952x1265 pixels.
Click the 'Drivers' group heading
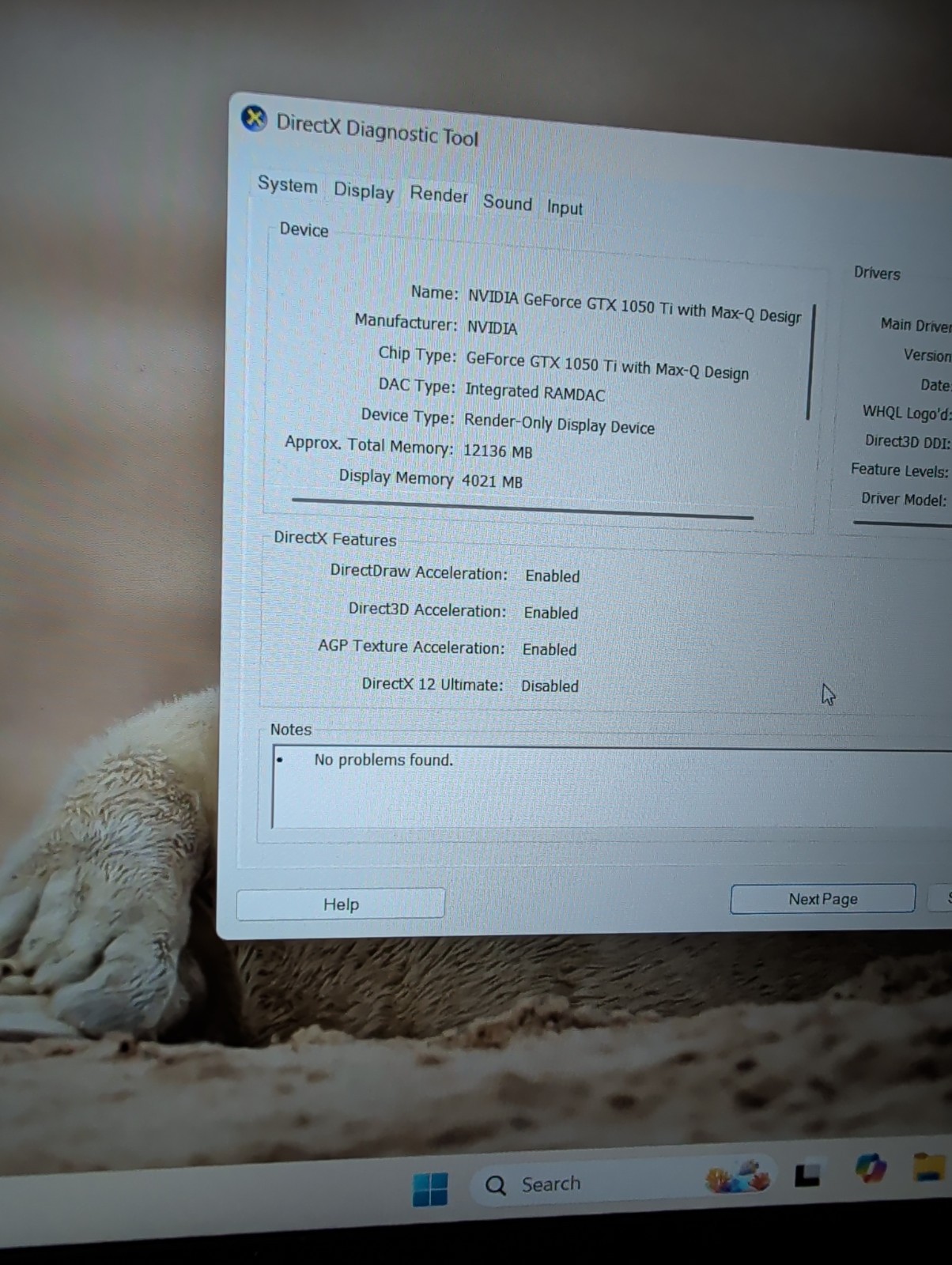click(x=877, y=274)
